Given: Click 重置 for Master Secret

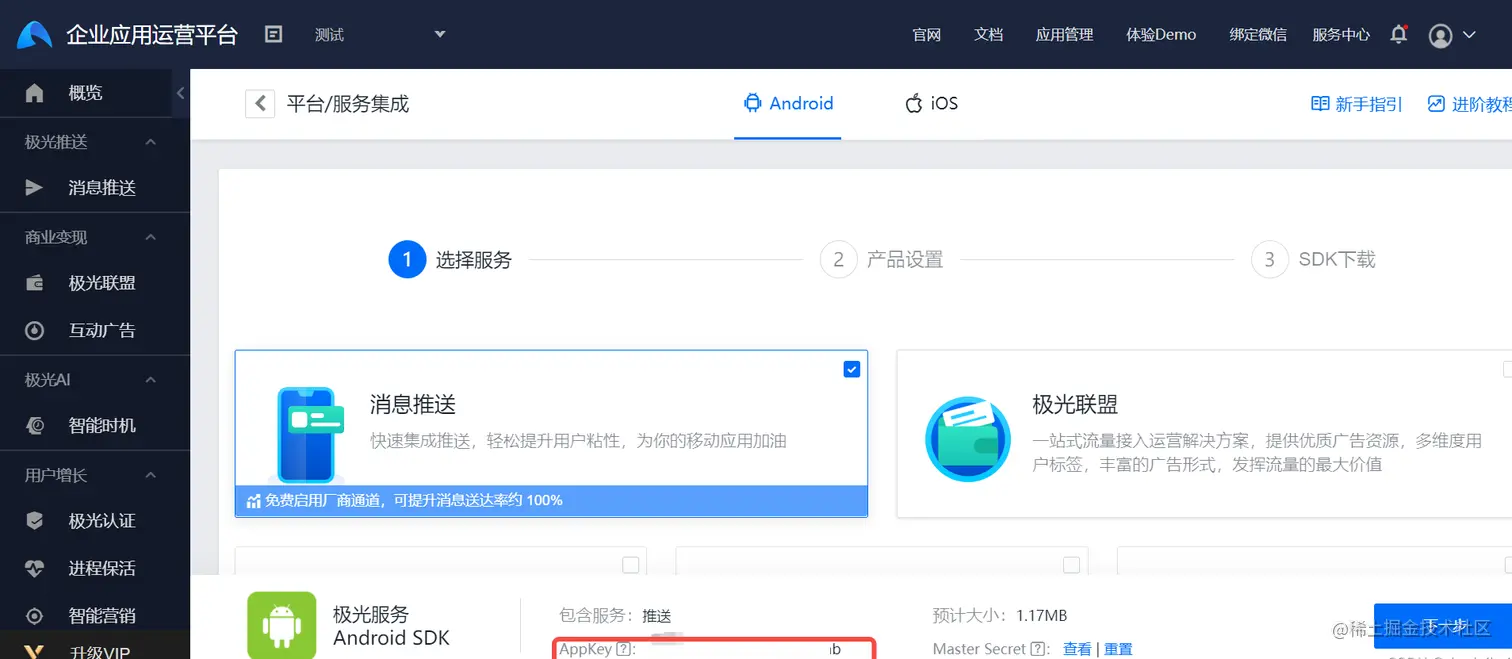Looking at the screenshot, I should click(1118, 649).
